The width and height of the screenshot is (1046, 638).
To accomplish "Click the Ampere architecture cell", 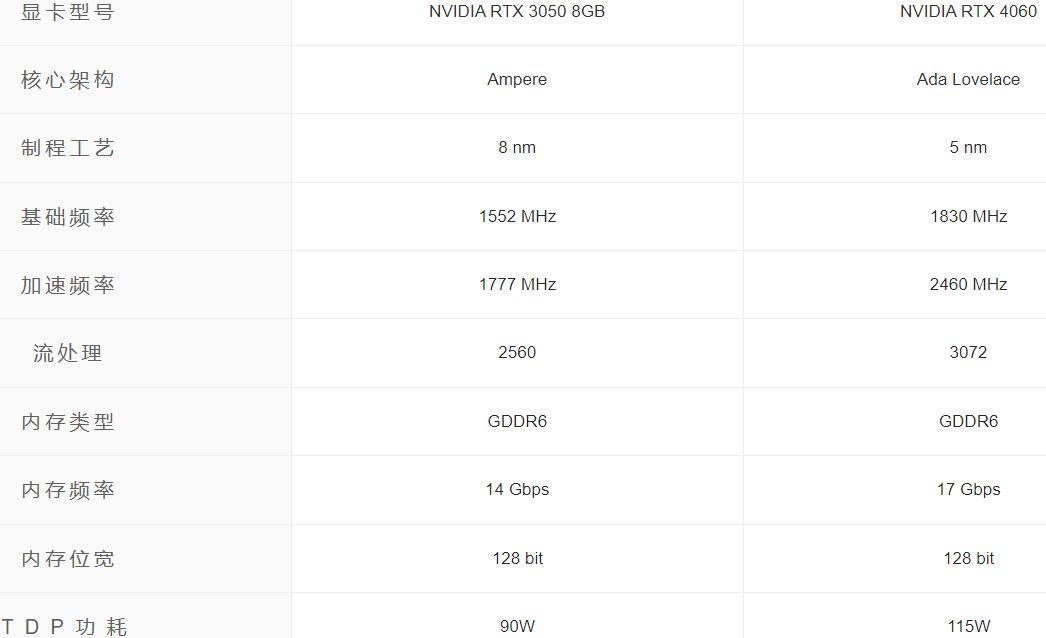I will [x=517, y=80].
